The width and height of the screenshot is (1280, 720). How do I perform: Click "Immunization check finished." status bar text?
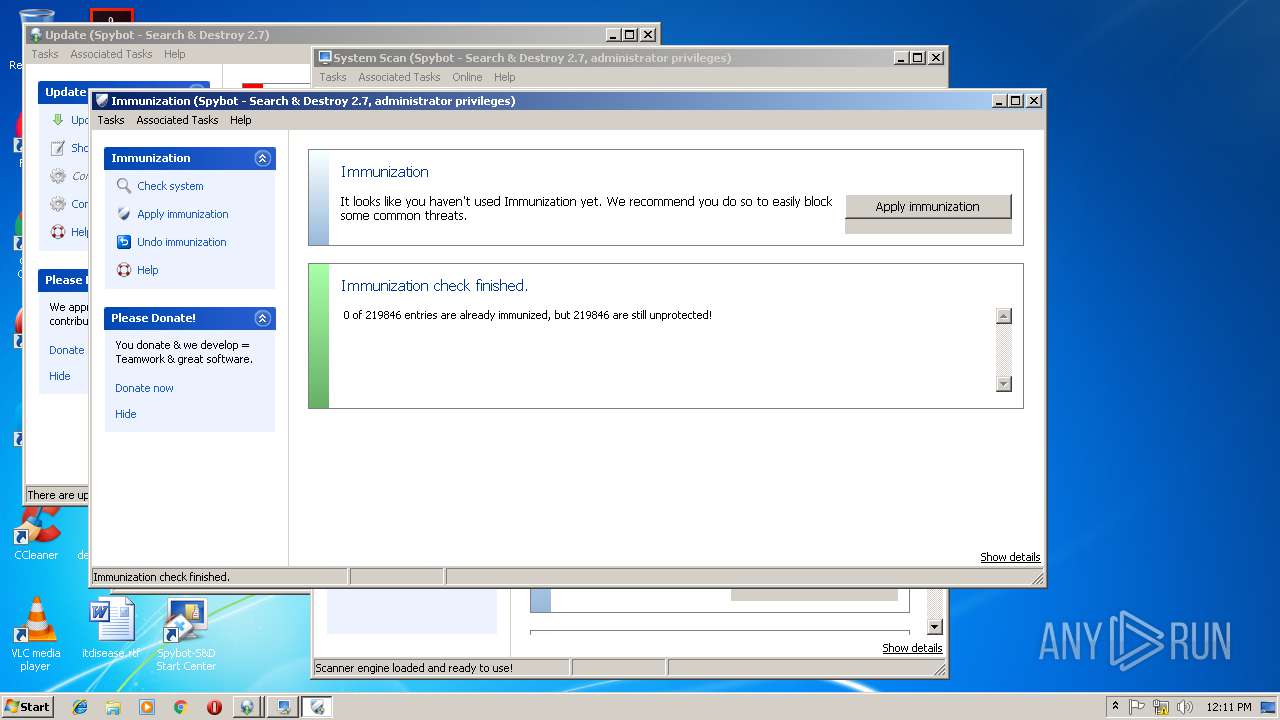click(x=161, y=577)
